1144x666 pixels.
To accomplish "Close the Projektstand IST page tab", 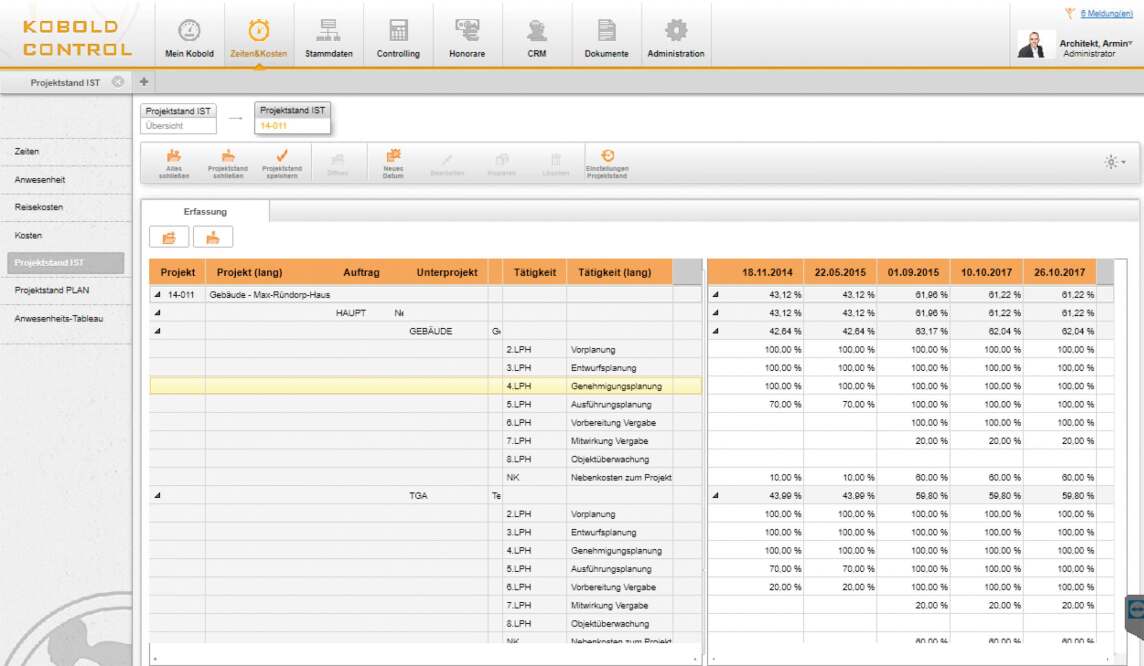I will tap(117, 82).
